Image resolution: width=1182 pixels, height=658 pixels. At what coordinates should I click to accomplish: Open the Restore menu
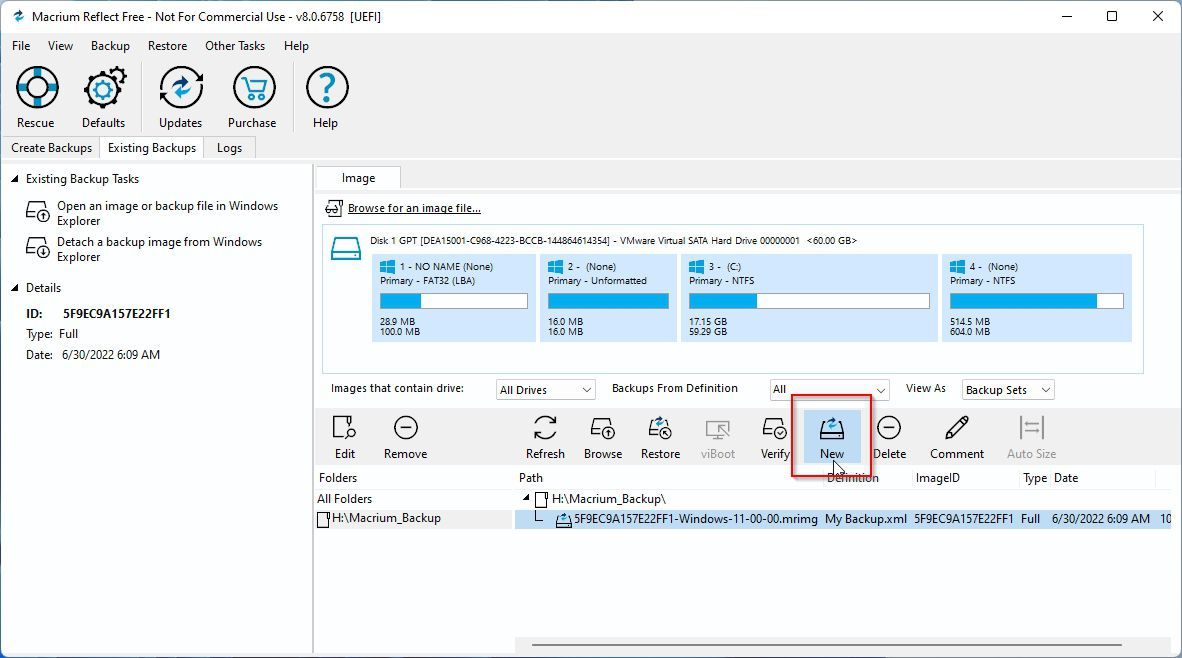click(167, 46)
